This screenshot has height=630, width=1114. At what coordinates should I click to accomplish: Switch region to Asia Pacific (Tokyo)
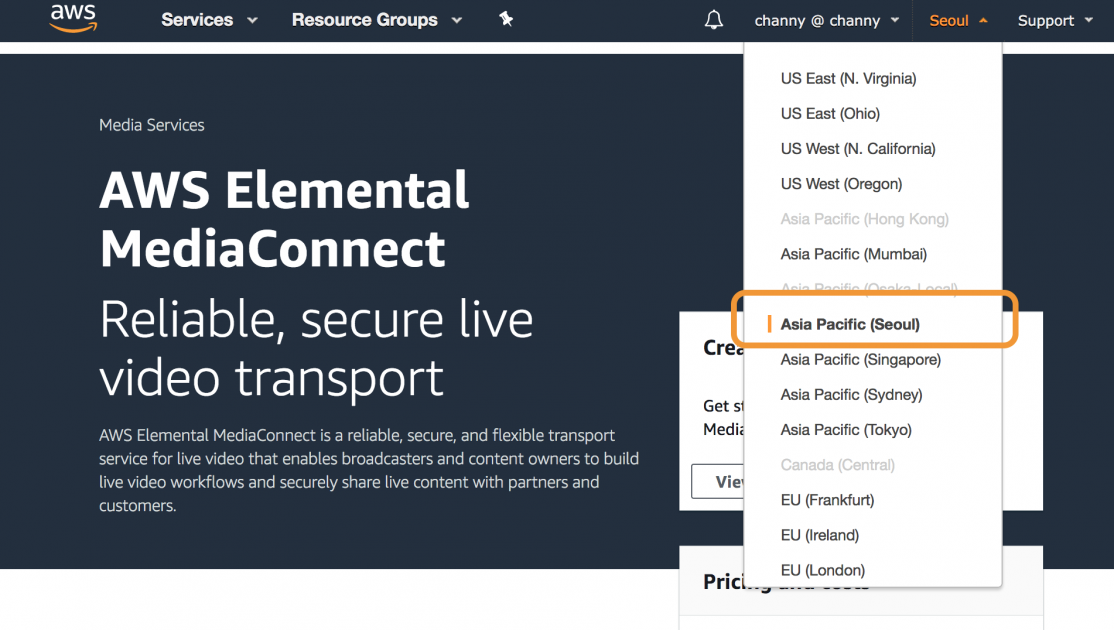click(x=845, y=429)
